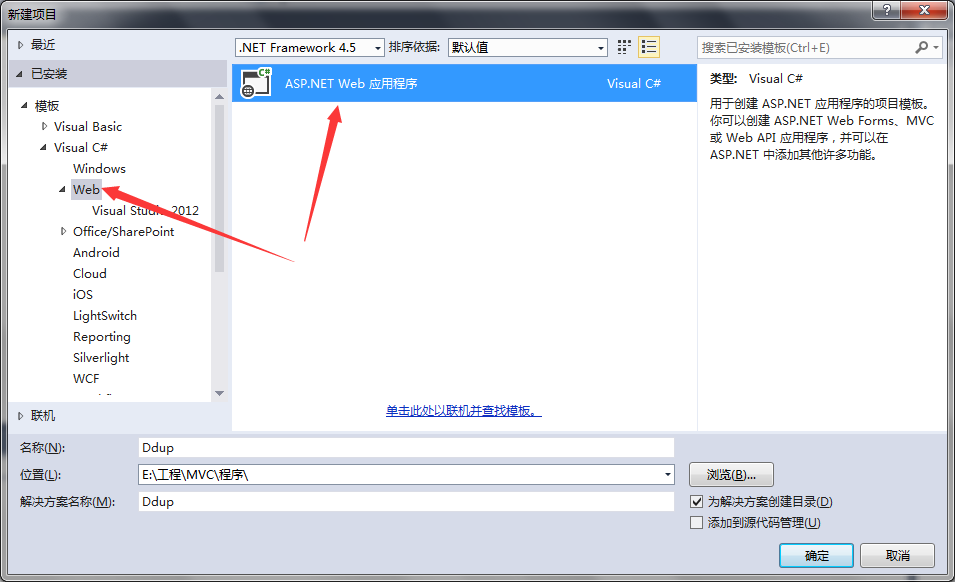Click the project name field
The height and width of the screenshot is (582, 955).
pos(406,447)
